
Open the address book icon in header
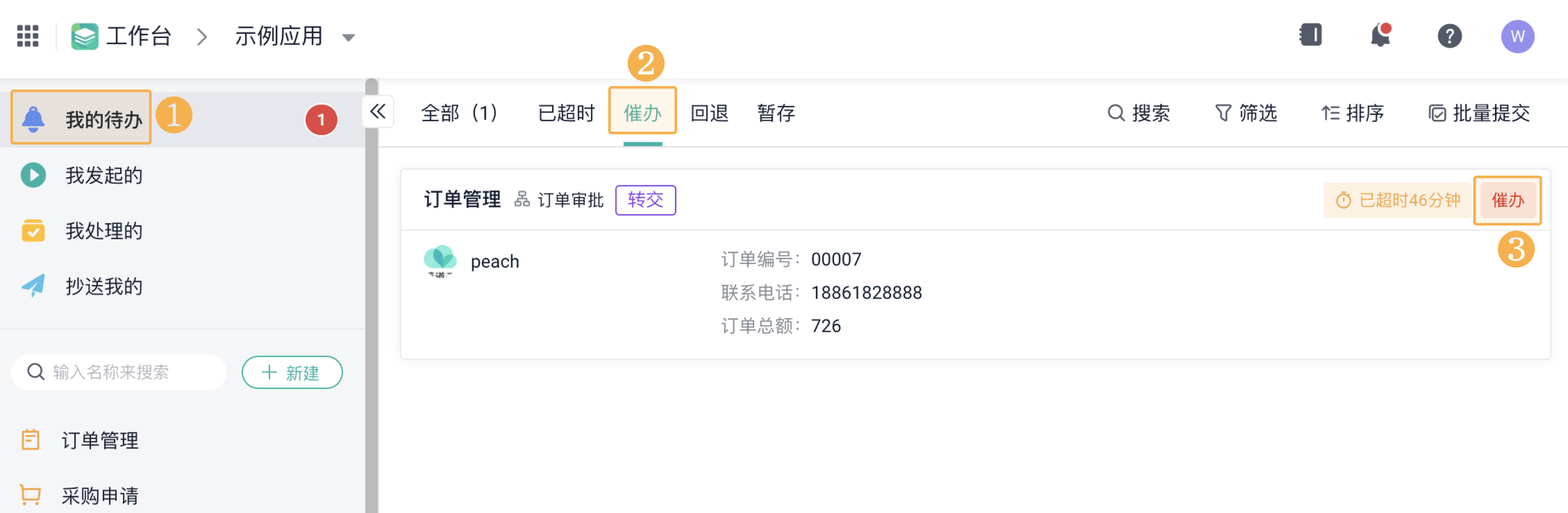click(x=1311, y=34)
